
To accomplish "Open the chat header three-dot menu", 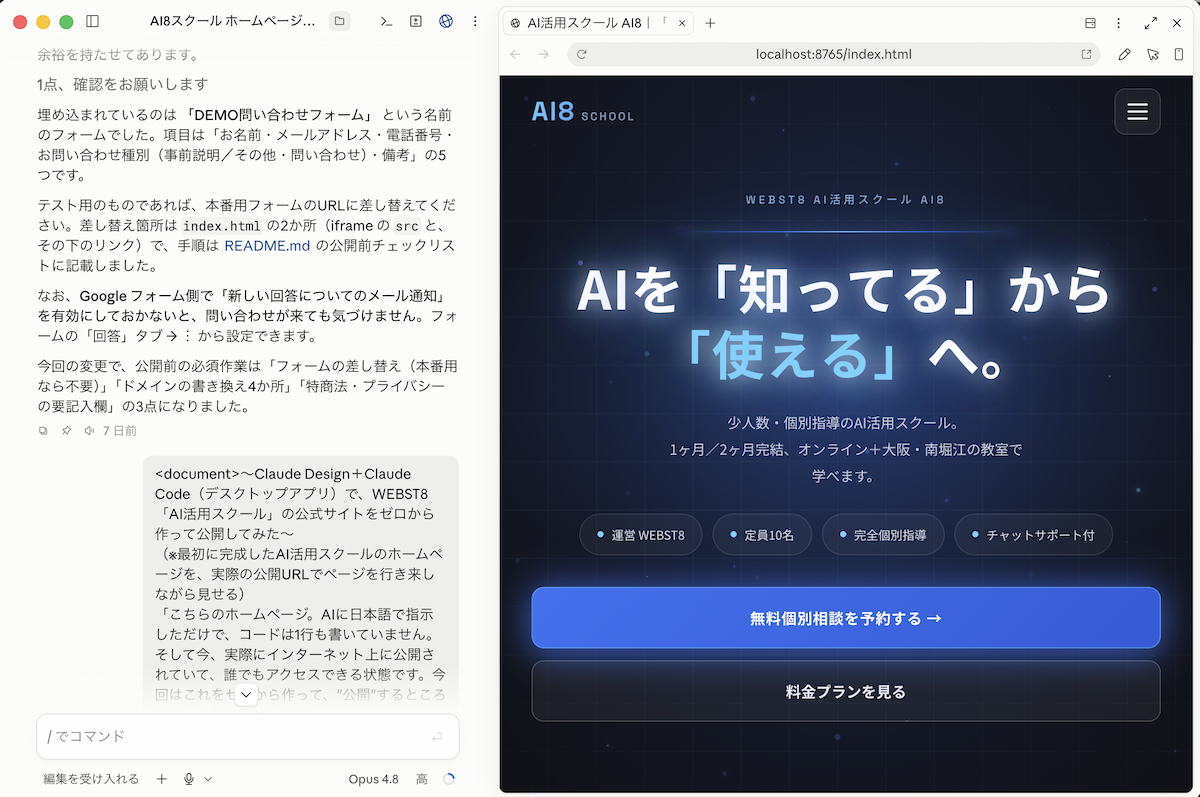I will coord(474,21).
